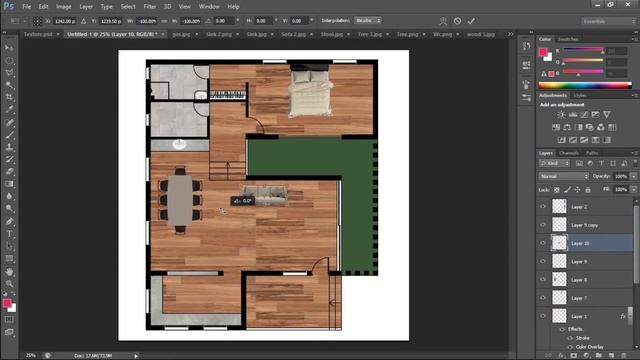This screenshot has height=360, width=640.
Task: Toggle link between width and height
Action: 164,21
